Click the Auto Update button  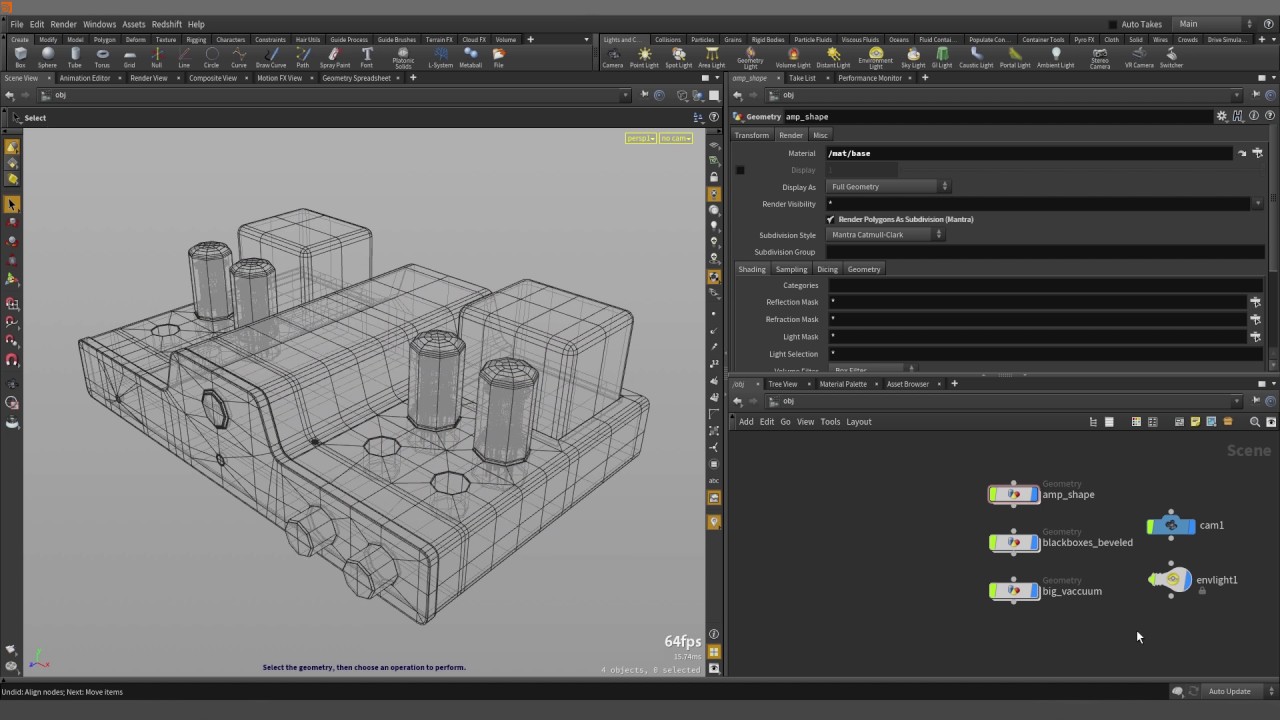click(1229, 691)
